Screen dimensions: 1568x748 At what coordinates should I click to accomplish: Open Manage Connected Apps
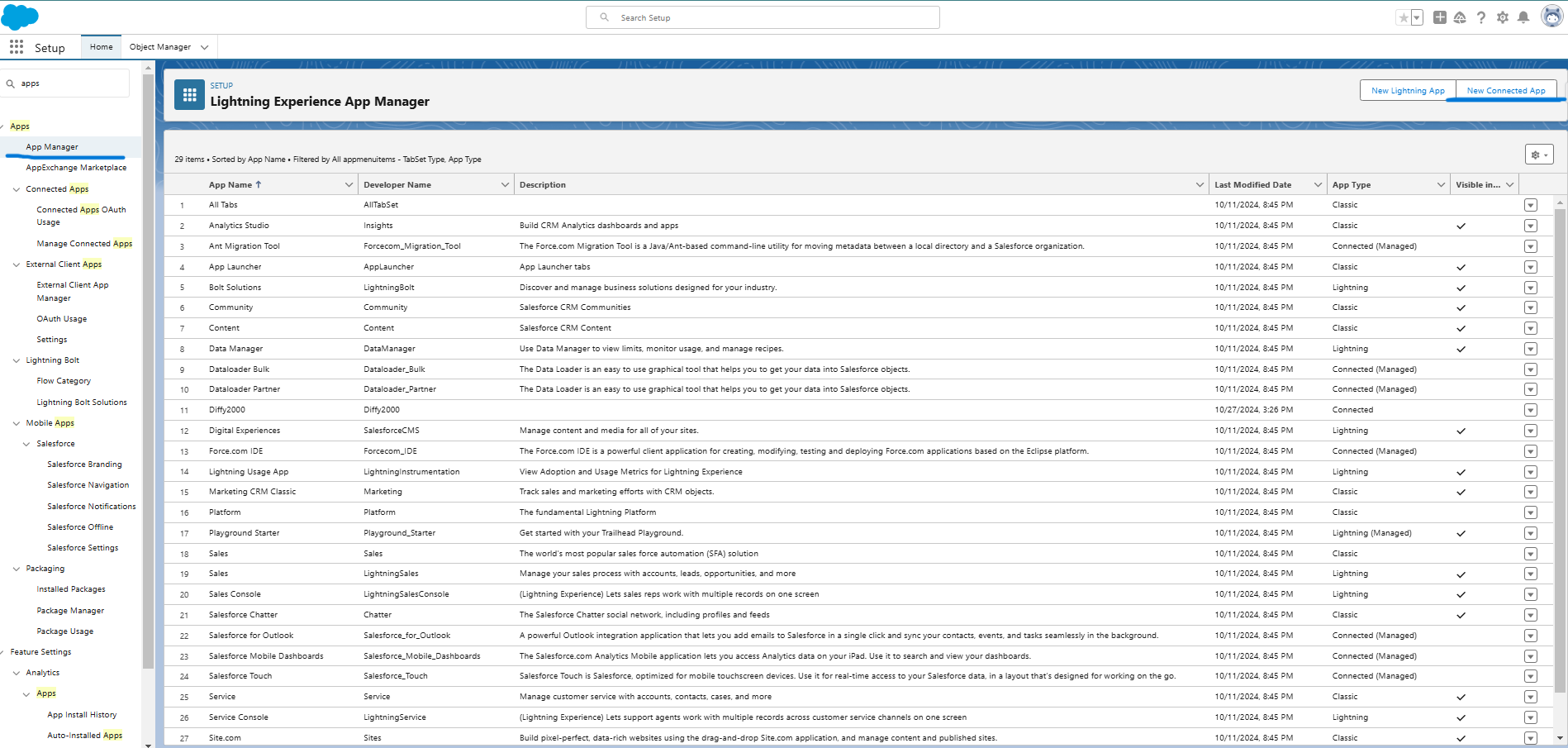tap(84, 244)
